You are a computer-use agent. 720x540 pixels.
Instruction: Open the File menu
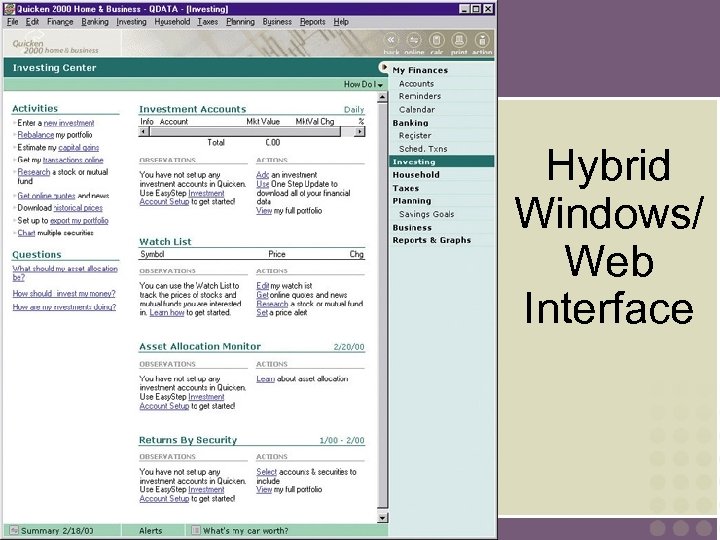[x=12, y=22]
